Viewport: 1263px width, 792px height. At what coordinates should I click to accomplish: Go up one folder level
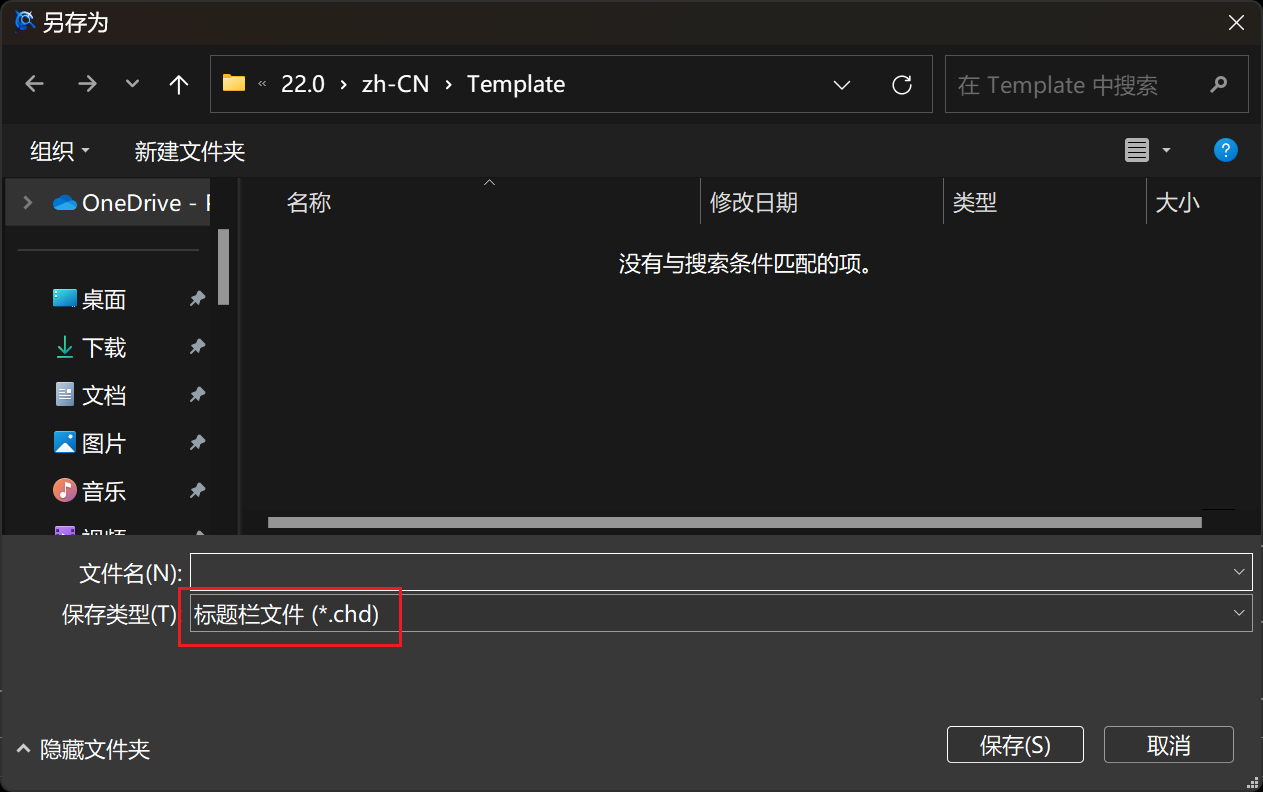click(x=179, y=85)
